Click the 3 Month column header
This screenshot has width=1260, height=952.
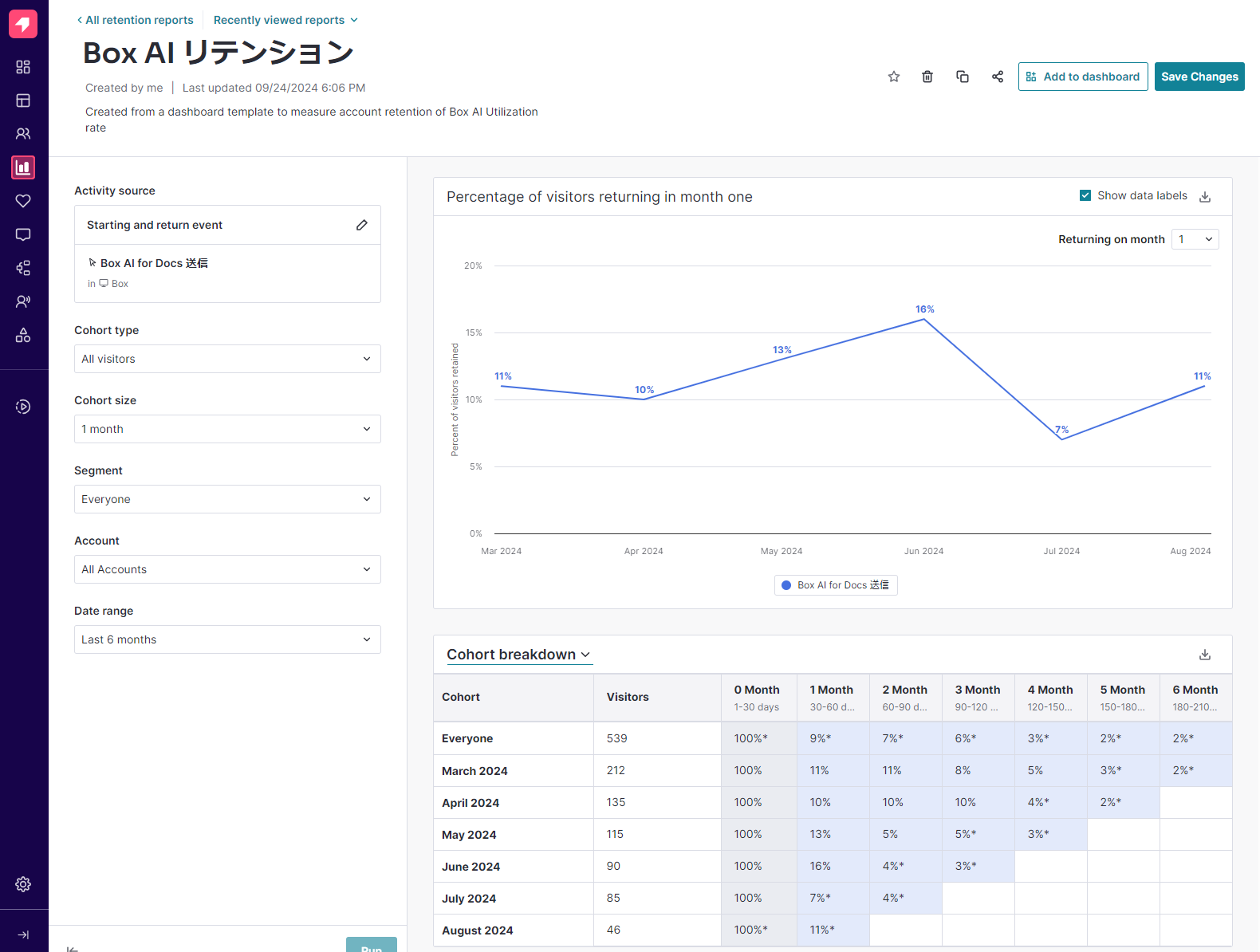[978, 697]
